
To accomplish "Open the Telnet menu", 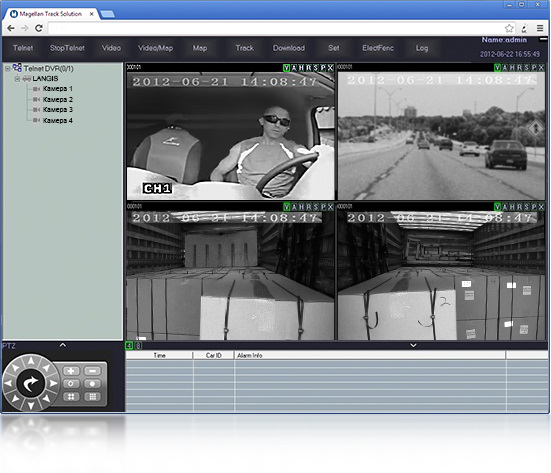I will (23, 48).
